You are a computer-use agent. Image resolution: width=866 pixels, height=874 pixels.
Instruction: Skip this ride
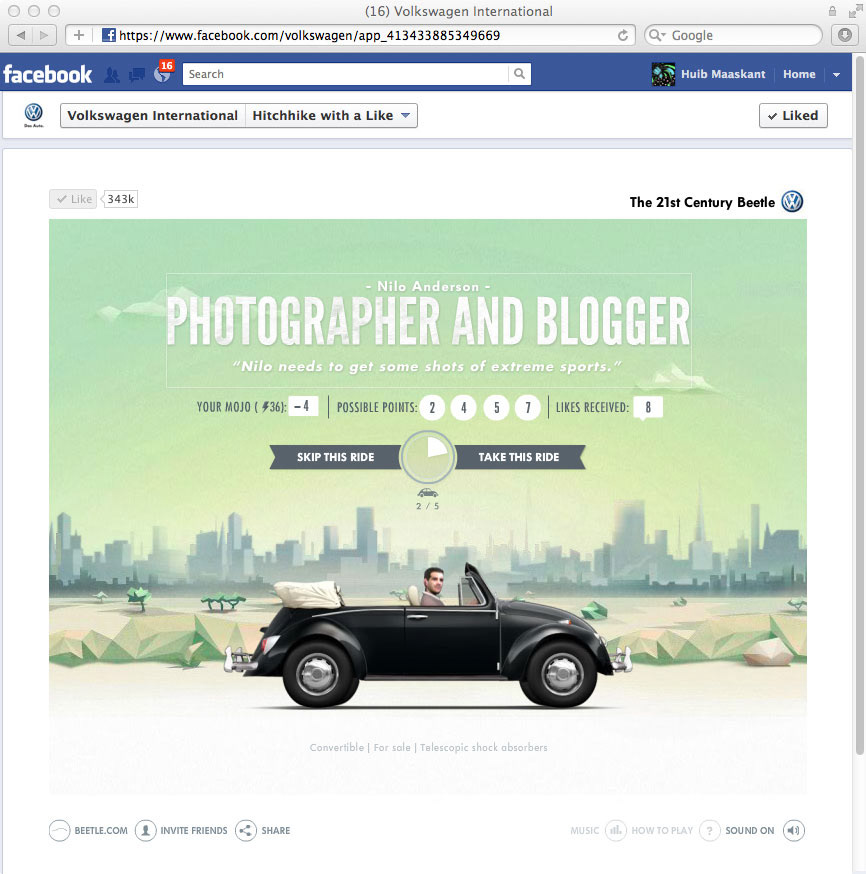335,457
